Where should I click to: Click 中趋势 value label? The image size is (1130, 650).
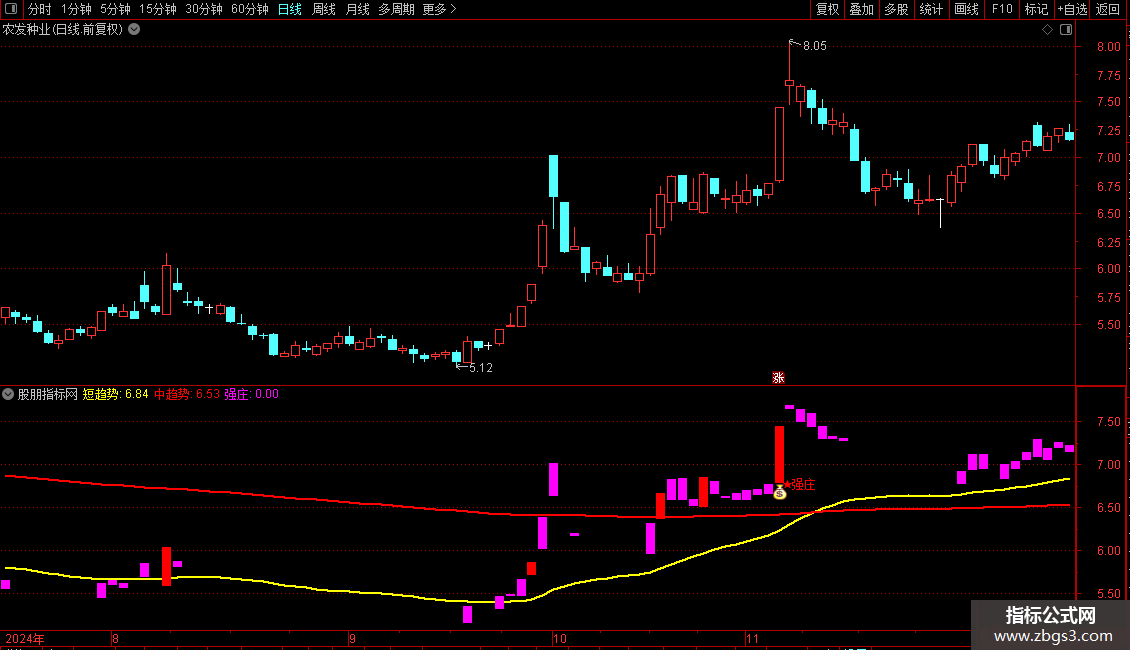(187, 394)
